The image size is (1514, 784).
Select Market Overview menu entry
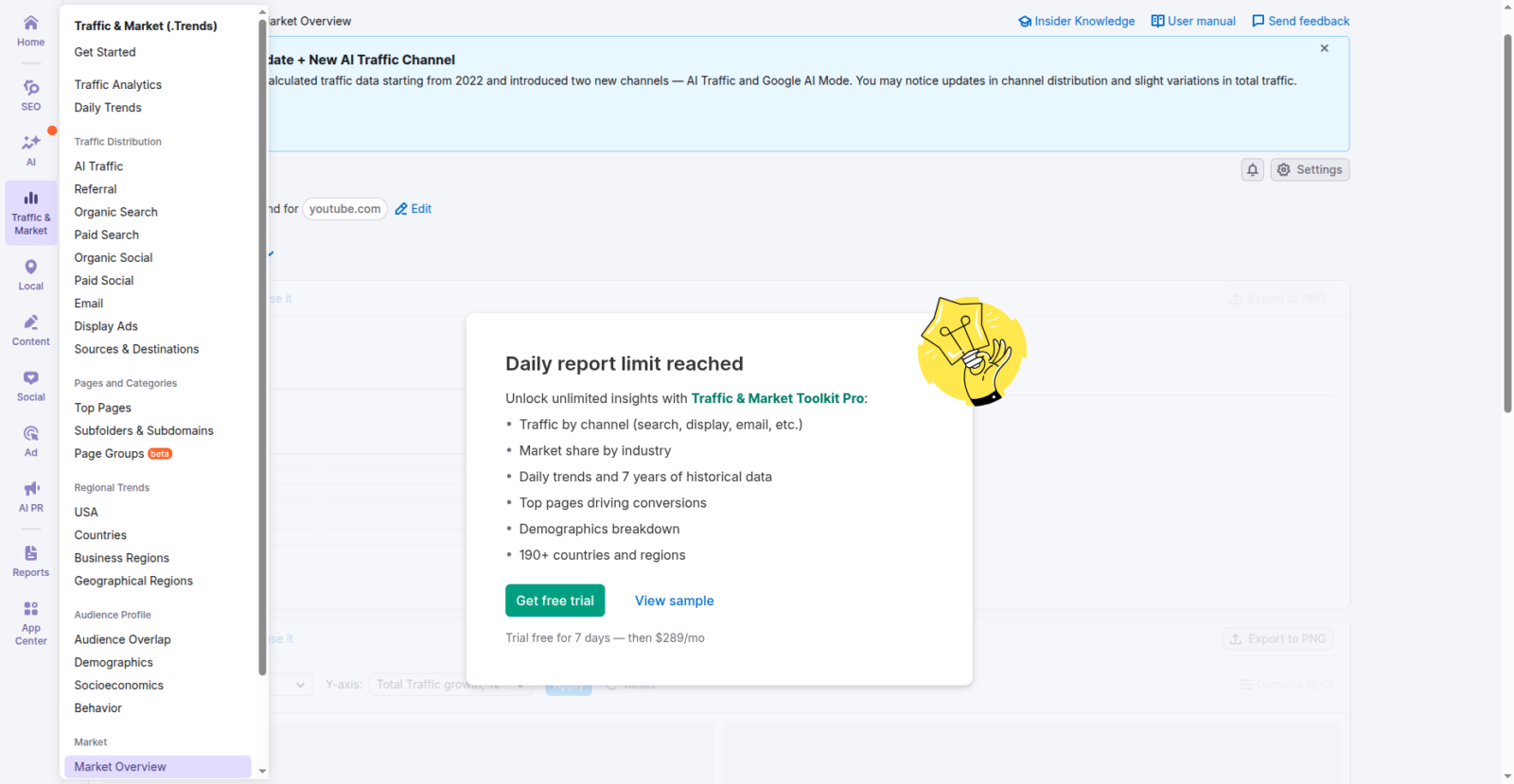pyautogui.click(x=120, y=767)
